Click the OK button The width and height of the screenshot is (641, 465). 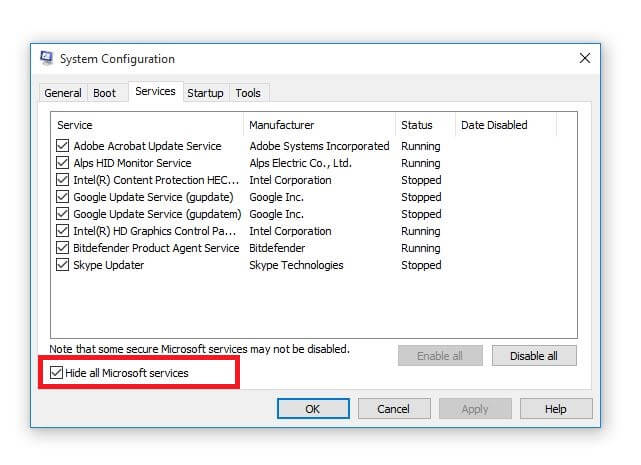point(313,409)
